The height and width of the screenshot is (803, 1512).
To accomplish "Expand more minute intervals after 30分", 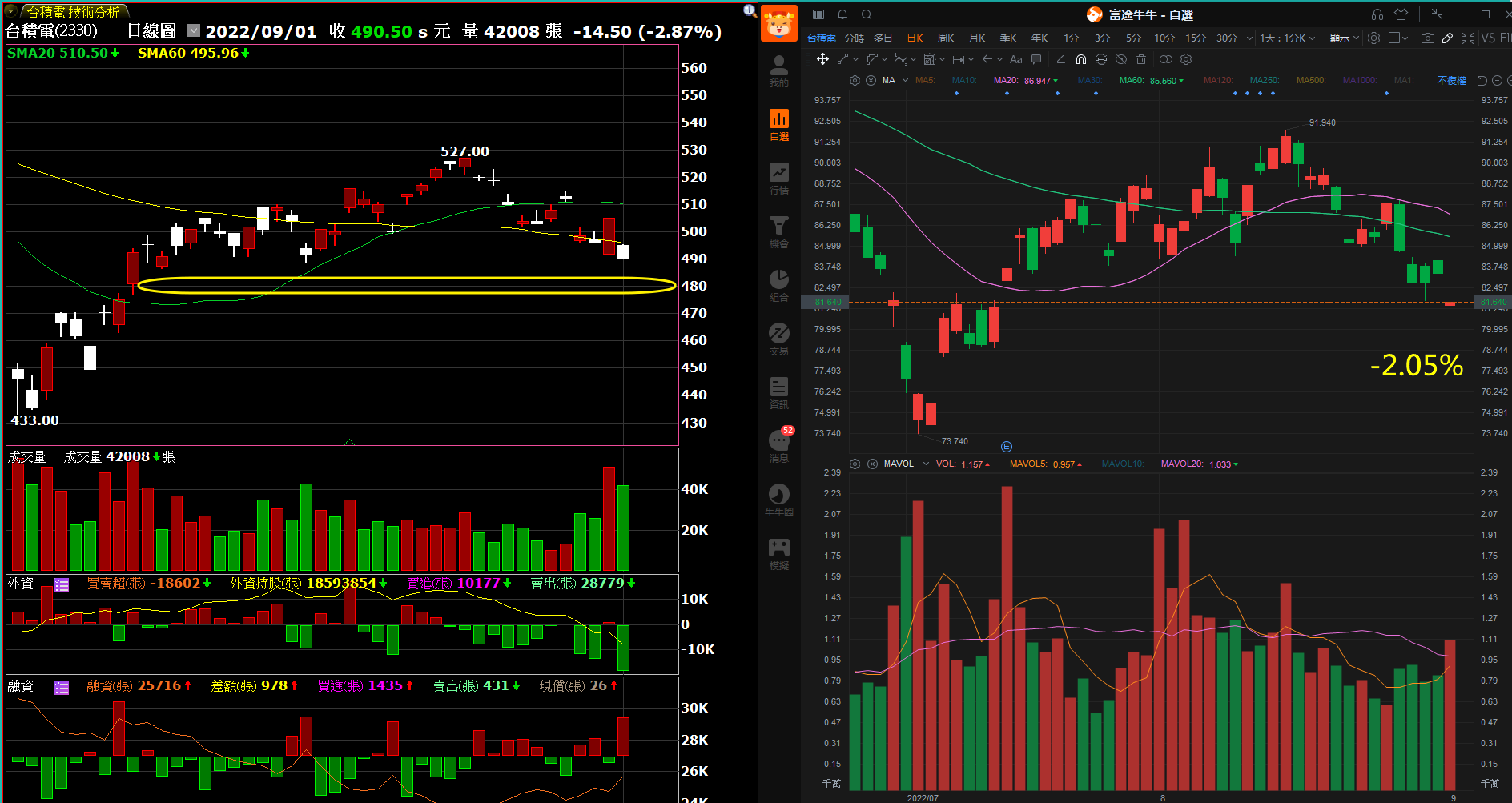I will [1249, 38].
